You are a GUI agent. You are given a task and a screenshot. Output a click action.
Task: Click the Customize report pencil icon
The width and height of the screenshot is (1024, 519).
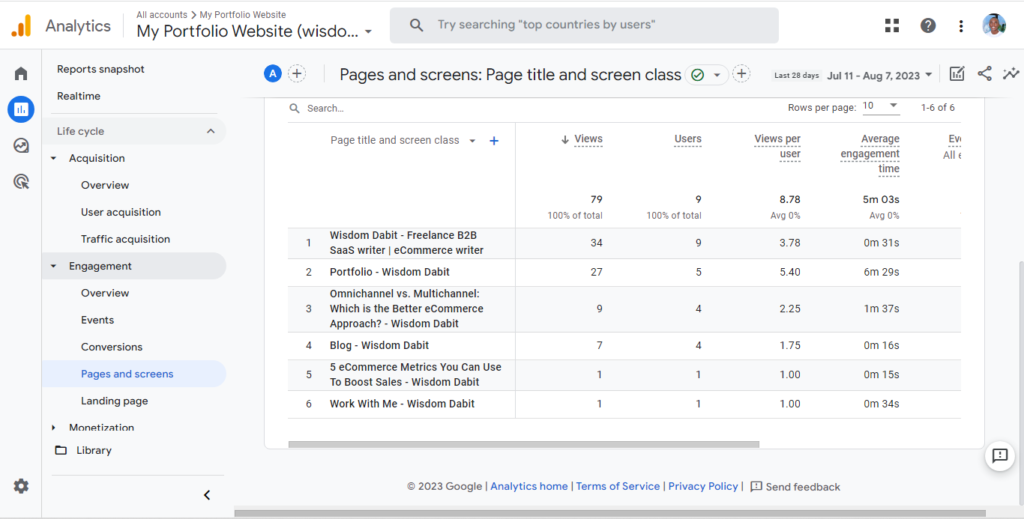957,74
